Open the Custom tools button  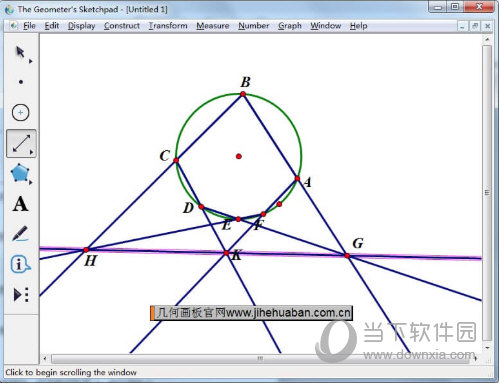[21, 295]
